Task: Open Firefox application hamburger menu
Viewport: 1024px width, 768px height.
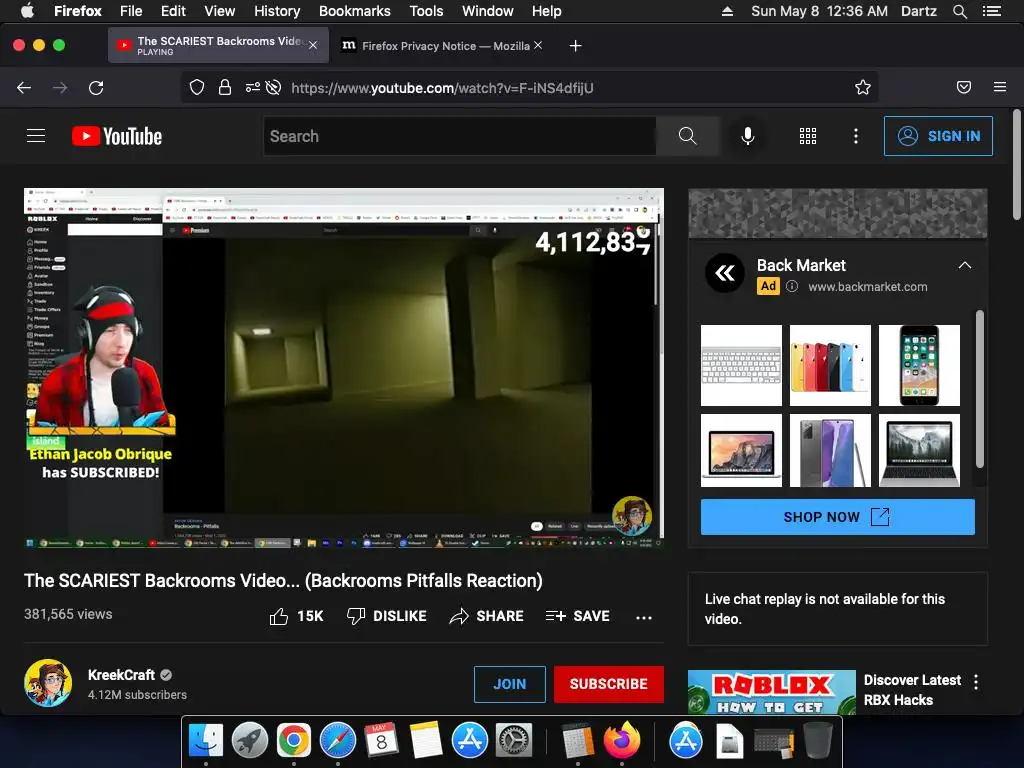Action: (1000, 88)
